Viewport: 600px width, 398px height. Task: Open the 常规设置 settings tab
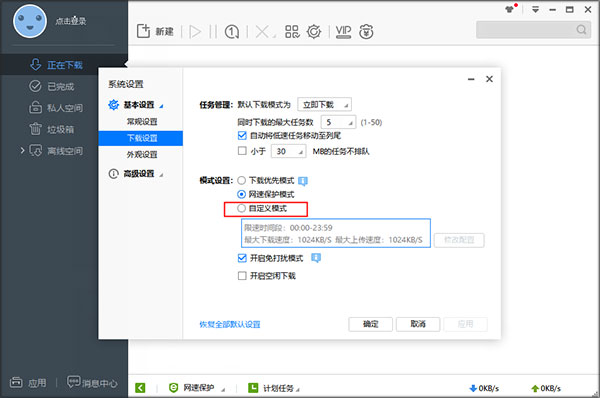(142, 121)
